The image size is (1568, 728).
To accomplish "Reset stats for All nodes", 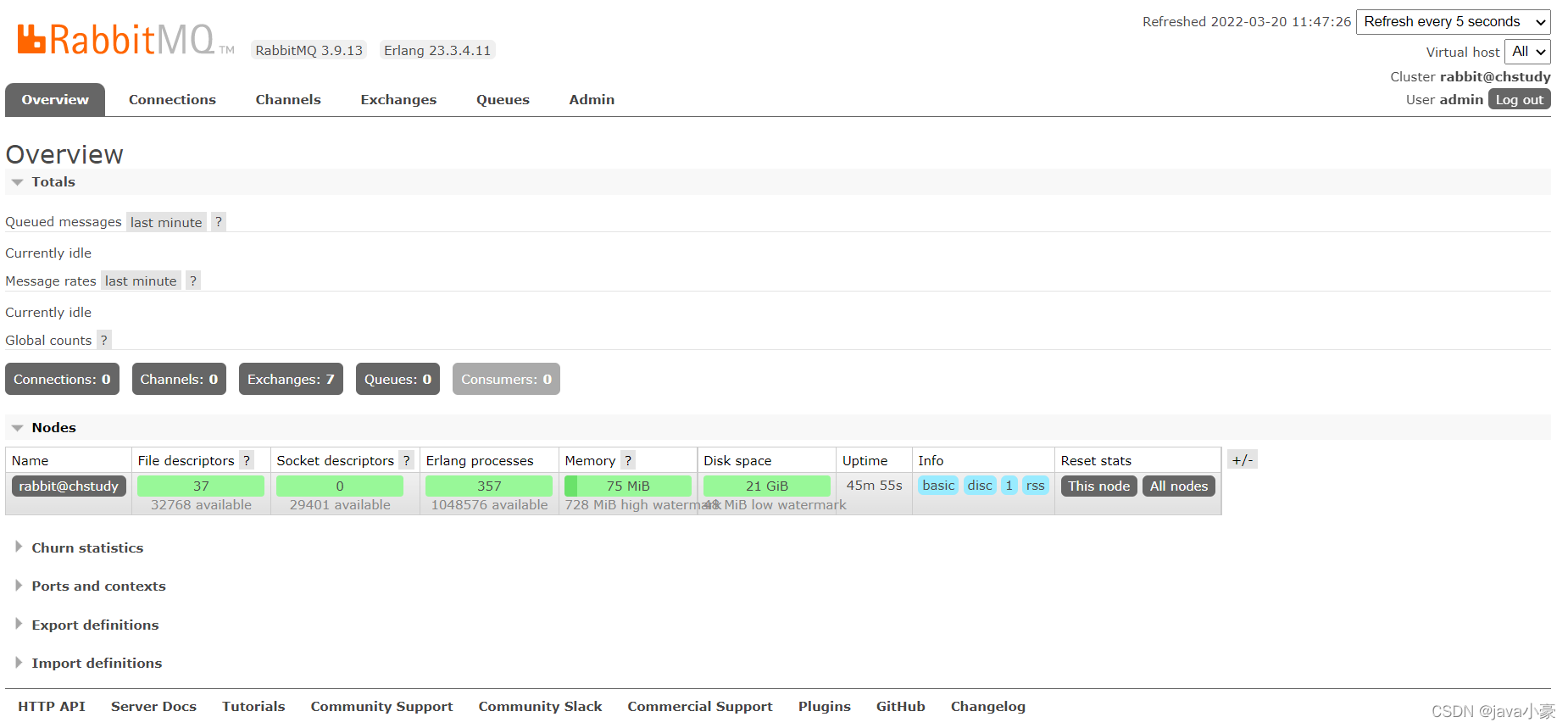I will [1179, 486].
